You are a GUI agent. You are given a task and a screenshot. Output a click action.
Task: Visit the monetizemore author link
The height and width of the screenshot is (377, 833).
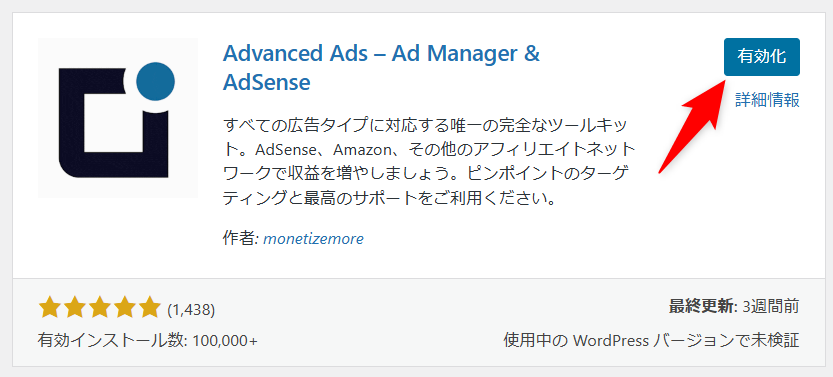[313, 239]
